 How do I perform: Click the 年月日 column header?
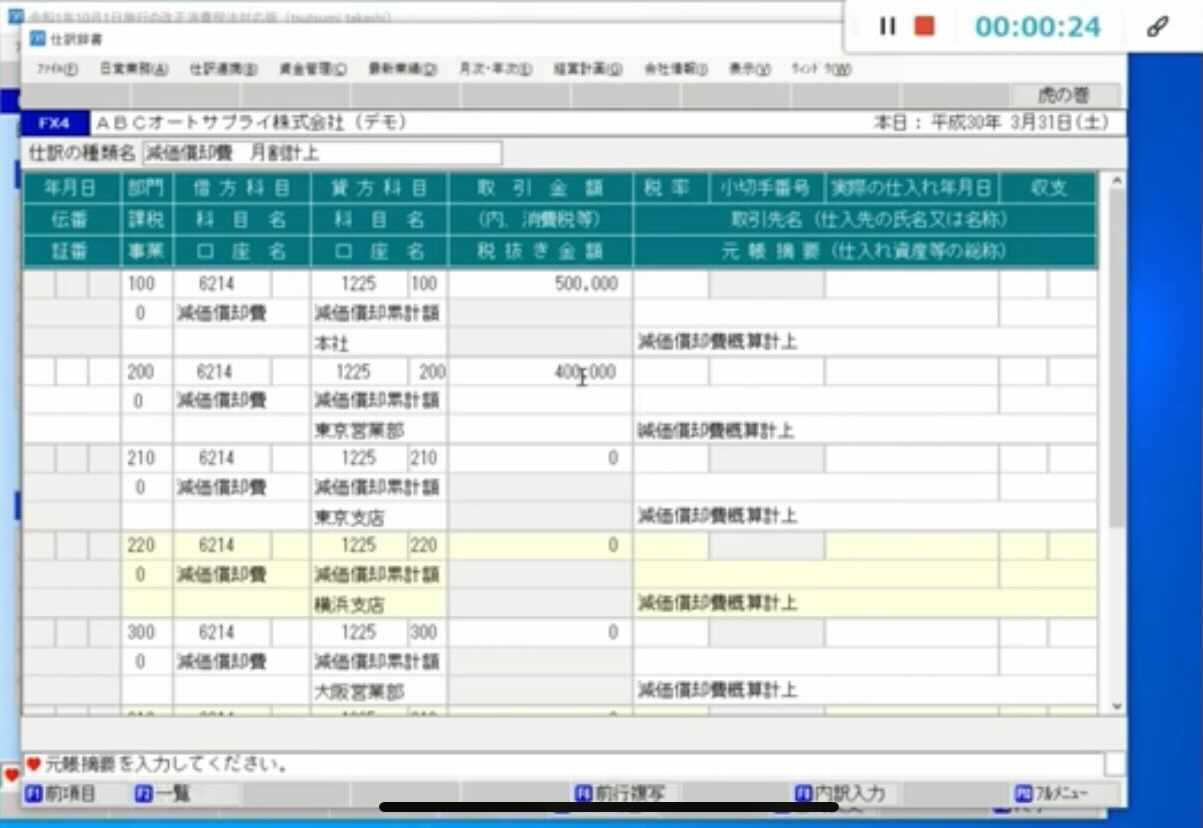coord(71,188)
